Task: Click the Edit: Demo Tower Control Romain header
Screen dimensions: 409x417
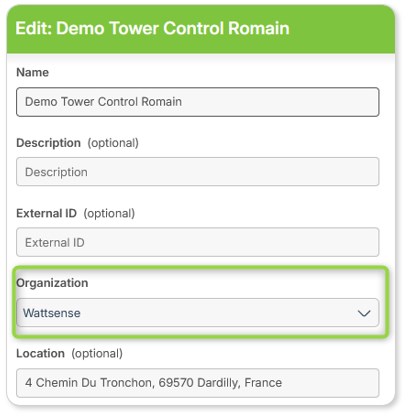Action: point(152,28)
